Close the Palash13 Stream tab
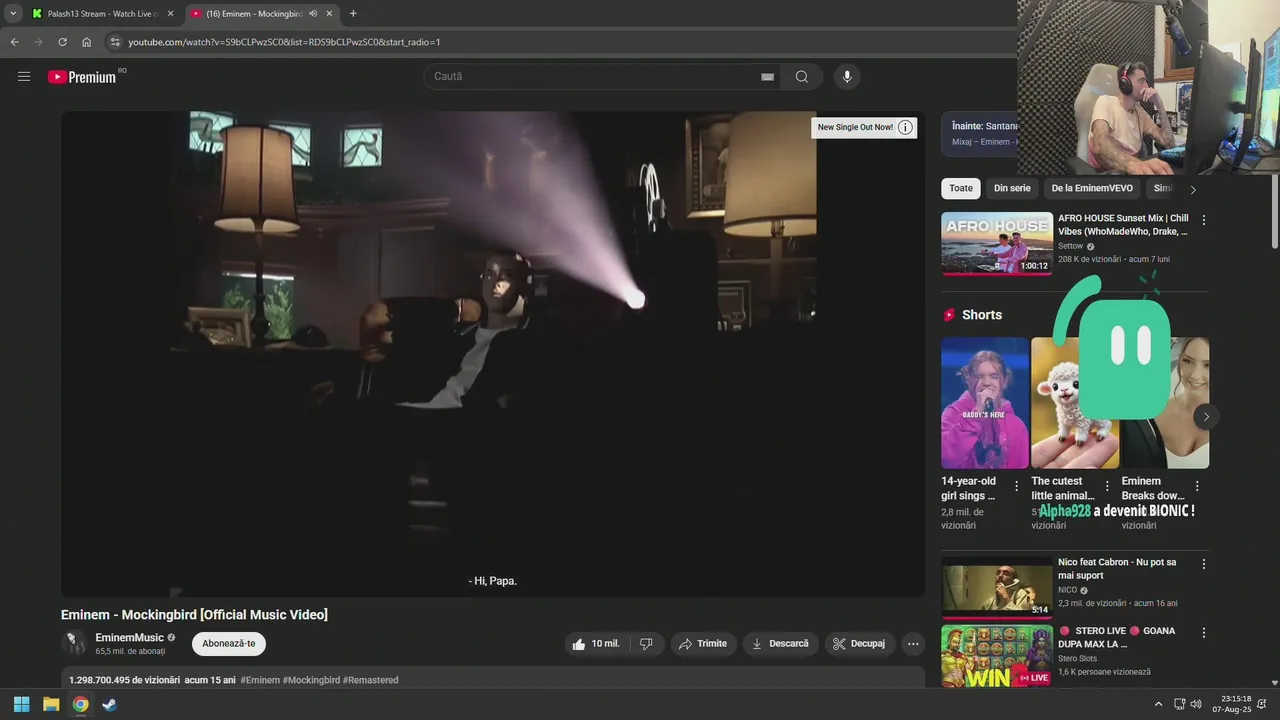This screenshot has height=720, width=1280. point(170,14)
